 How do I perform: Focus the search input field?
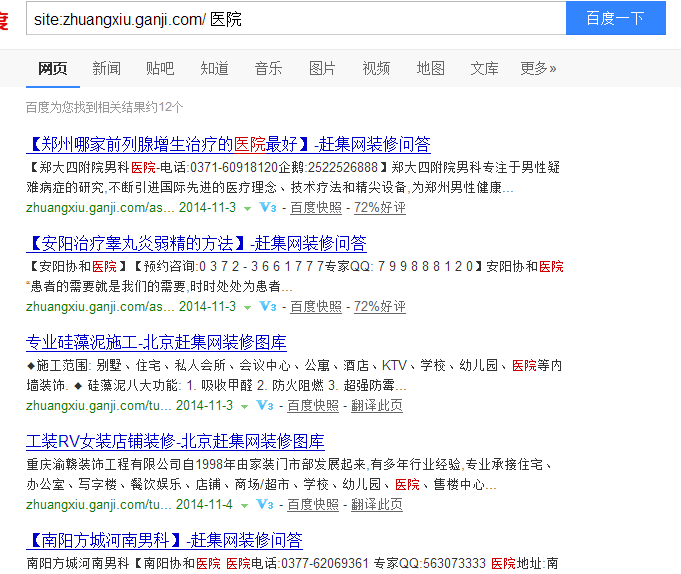click(x=296, y=18)
